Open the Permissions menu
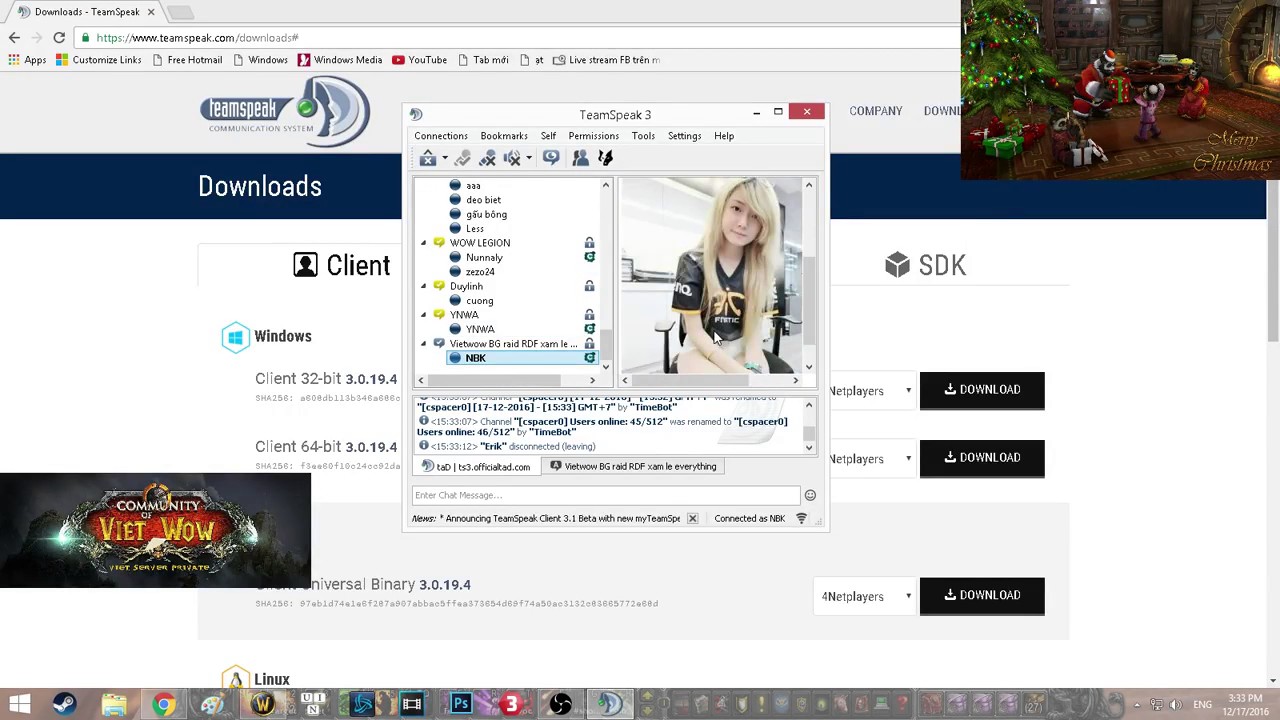The width and height of the screenshot is (1280, 720). coord(593,136)
